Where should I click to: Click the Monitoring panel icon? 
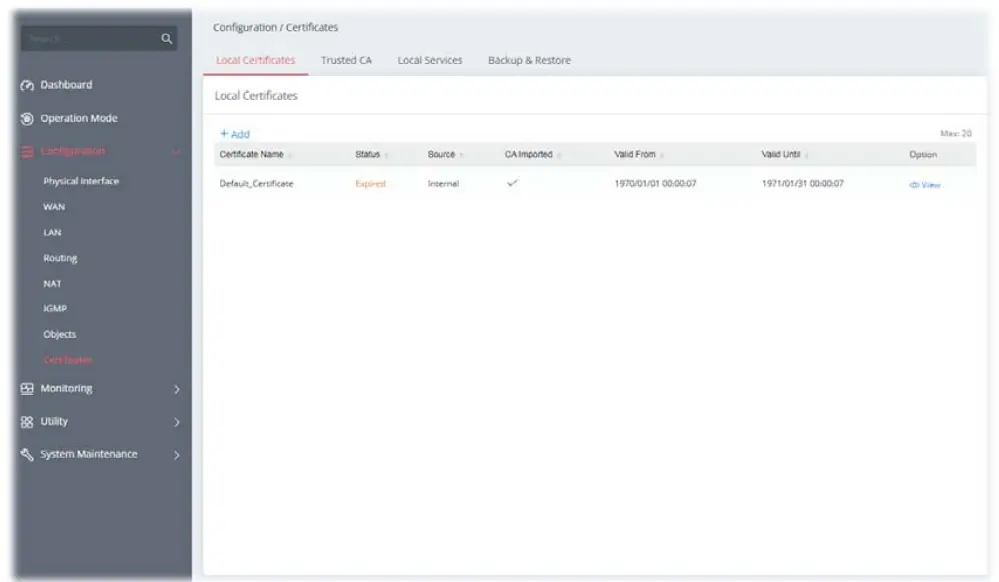[x=25, y=388]
